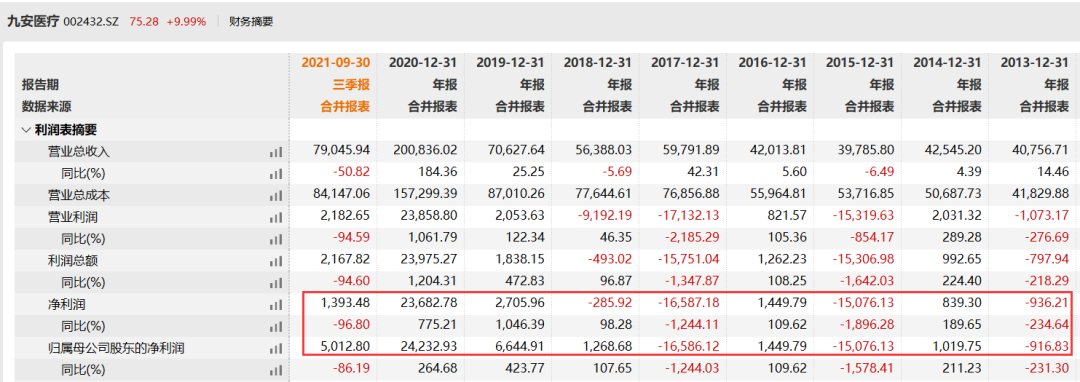Open chart icon for 营业总成本 row
This screenshot has height=382, width=1080.
[x=276, y=195]
